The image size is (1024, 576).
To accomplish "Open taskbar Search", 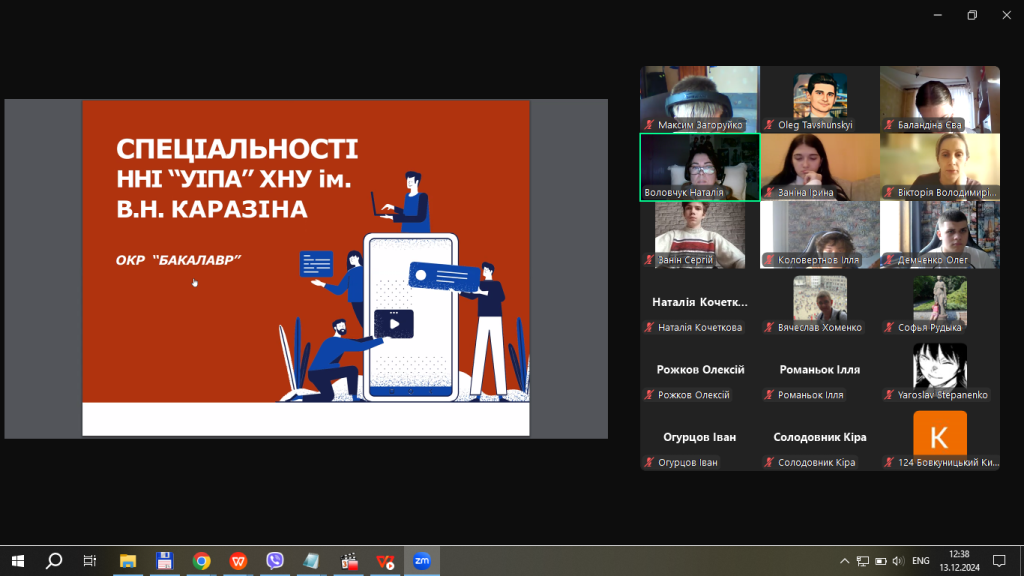I will pos(54,561).
